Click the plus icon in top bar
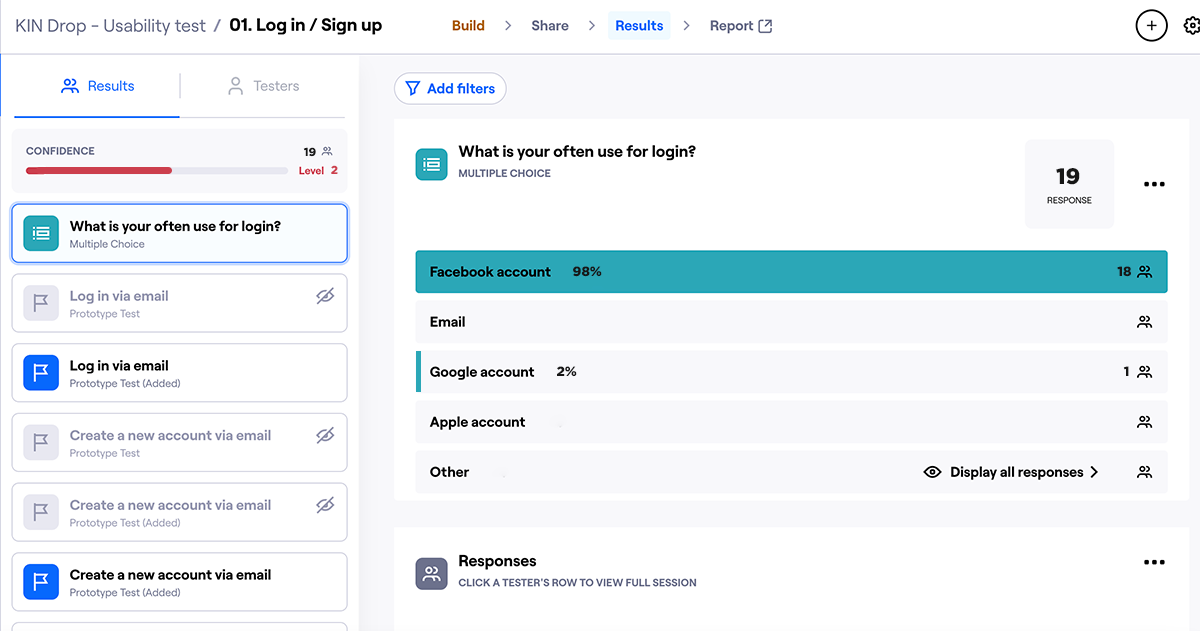Viewport: 1200px width, 631px height. 1151,26
